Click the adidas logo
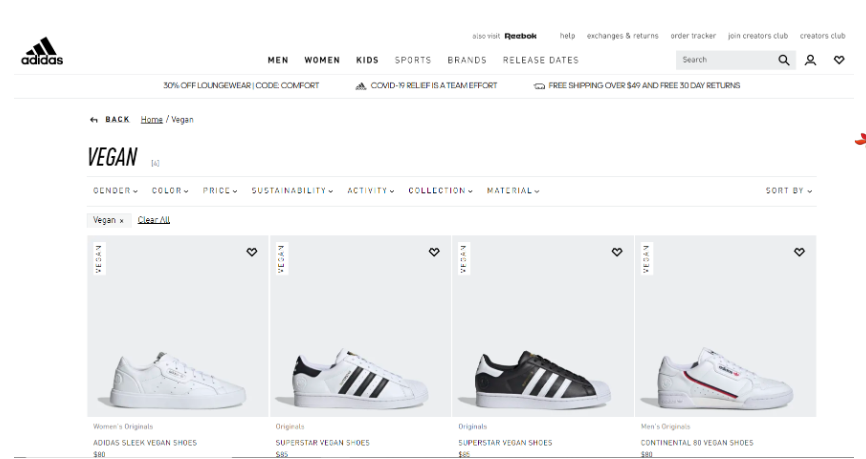Image resolution: width=866 pixels, height=459 pixels. 42,52
